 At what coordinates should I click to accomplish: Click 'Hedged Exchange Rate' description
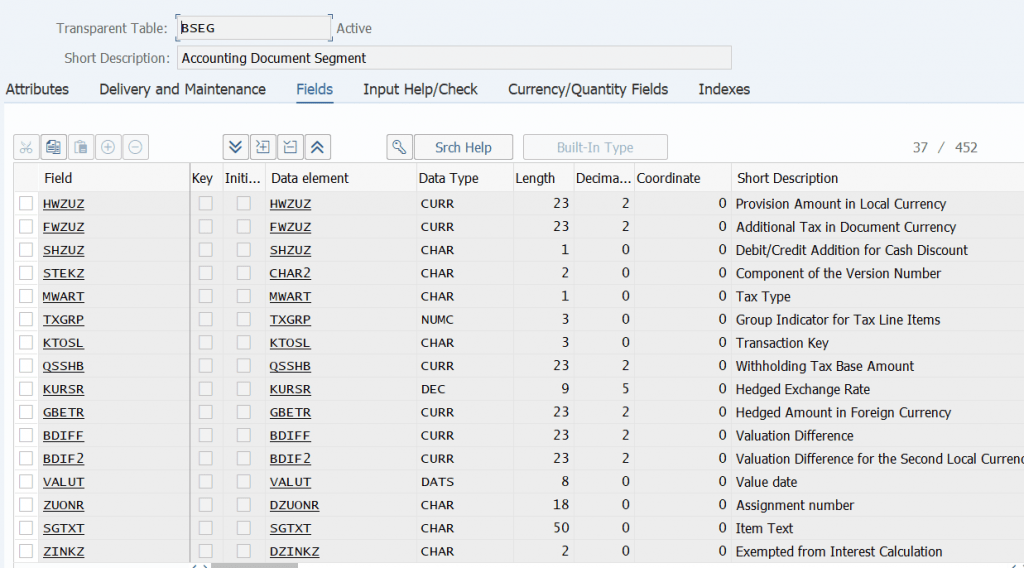(803, 389)
